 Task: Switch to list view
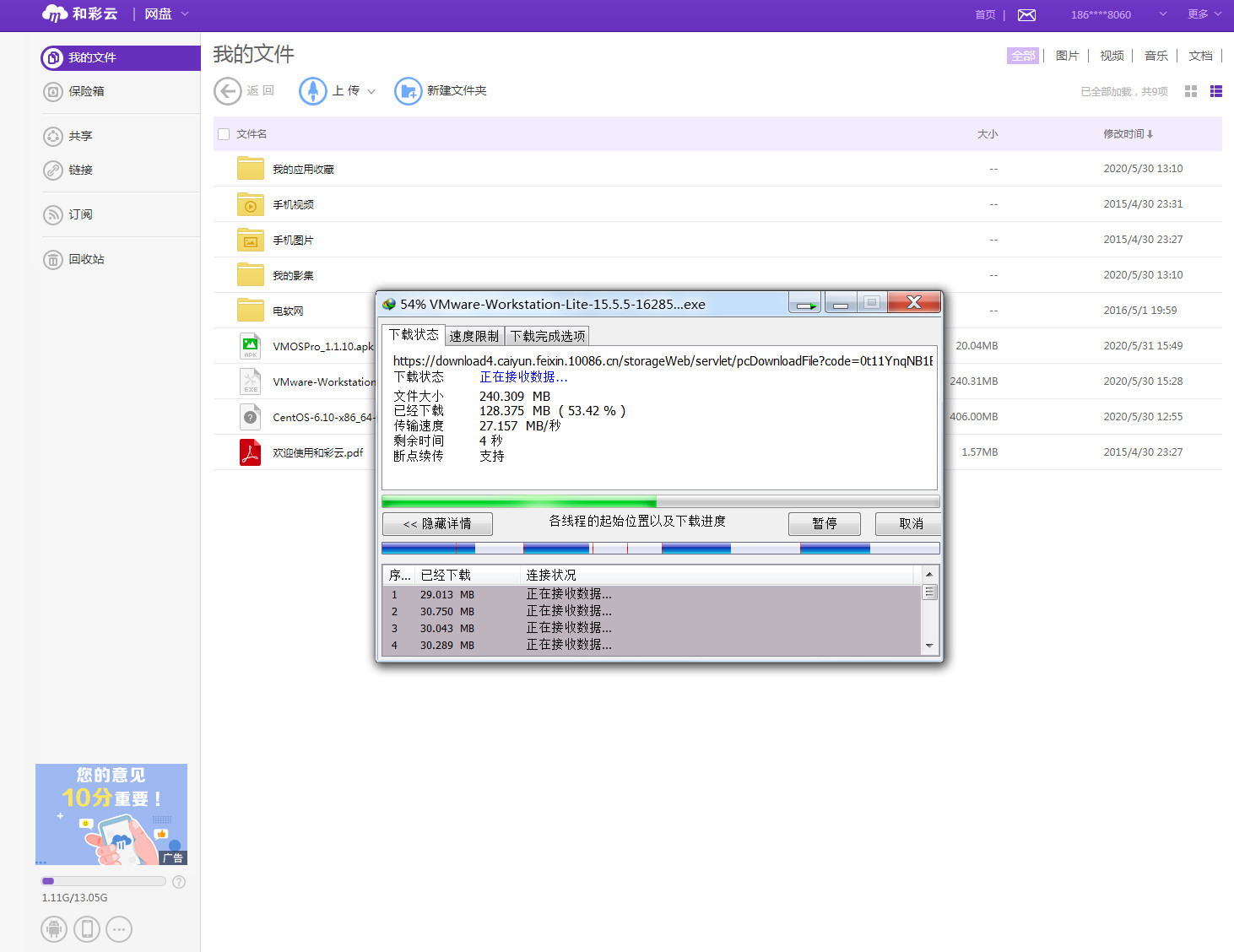coord(1216,91)
